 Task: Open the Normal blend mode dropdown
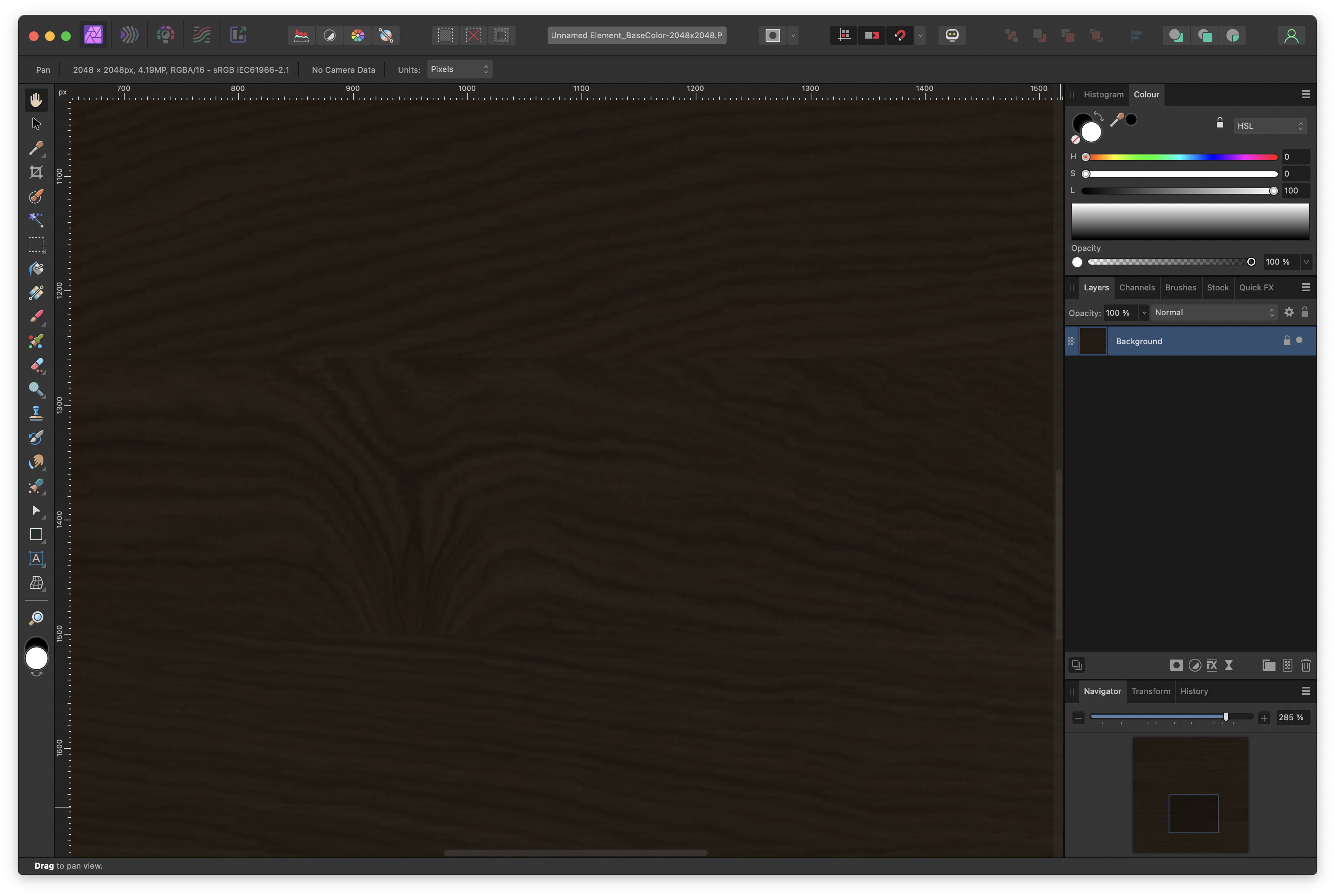coord(1213,312)
